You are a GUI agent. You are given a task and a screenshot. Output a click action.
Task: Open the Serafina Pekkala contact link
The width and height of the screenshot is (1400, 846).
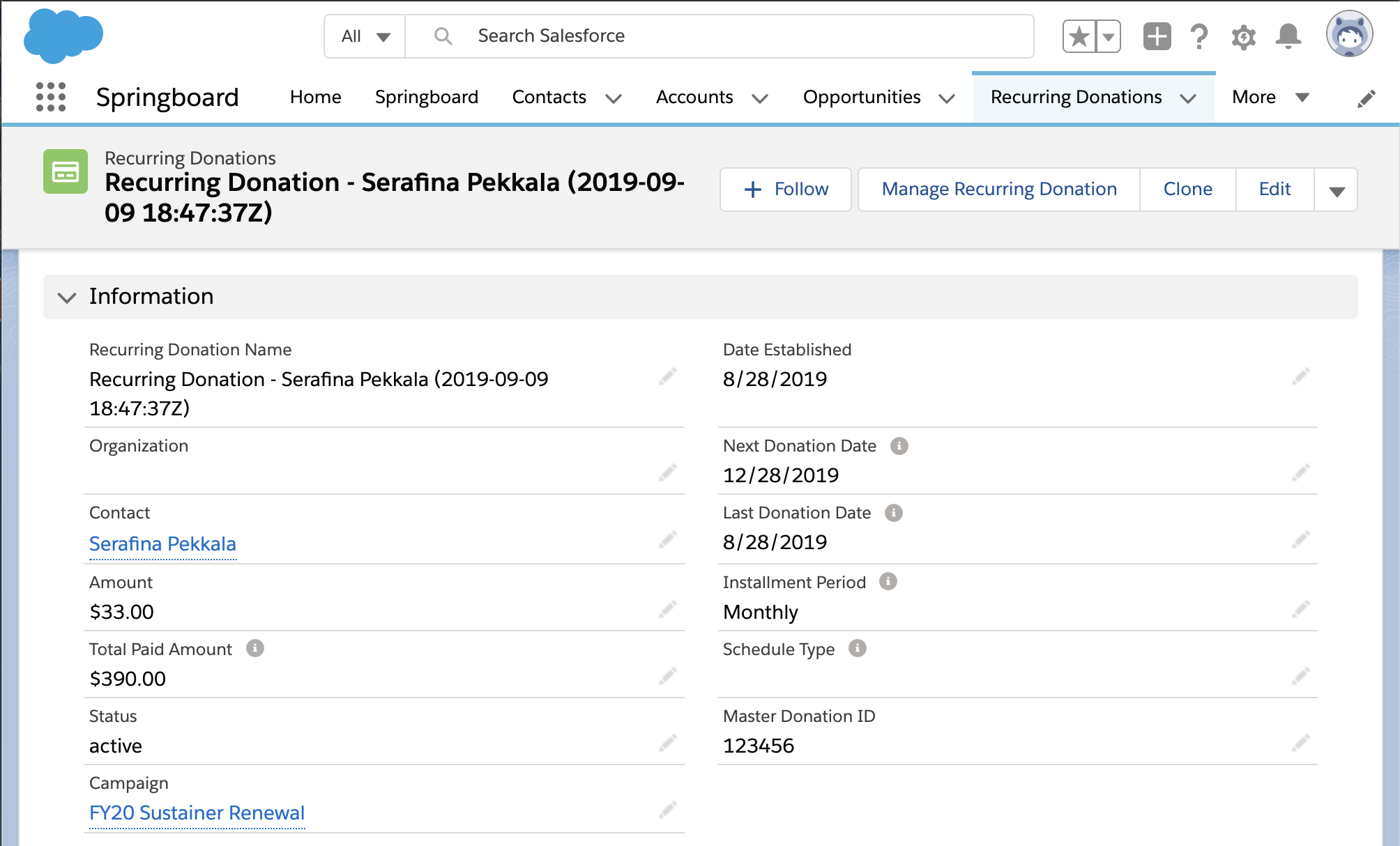162,544
